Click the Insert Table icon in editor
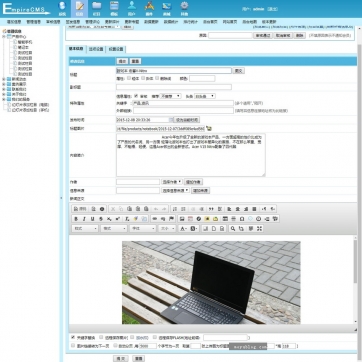This screenshot has width=362, height=362. click(225, 219)
